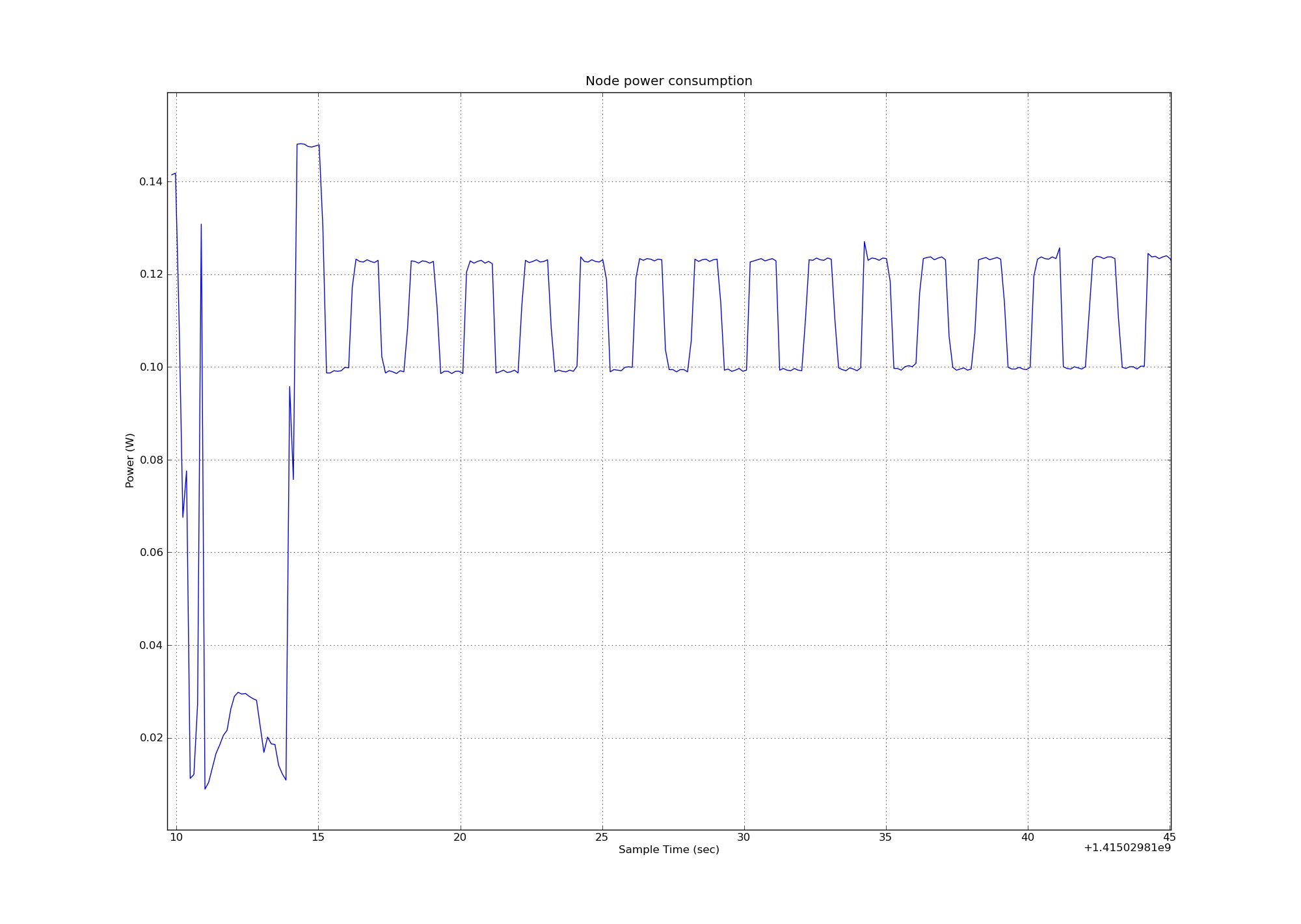Click the 'Power (W)' y-axis label
This screenshot has height=924, width=1301.
click(x=130, y=460)
